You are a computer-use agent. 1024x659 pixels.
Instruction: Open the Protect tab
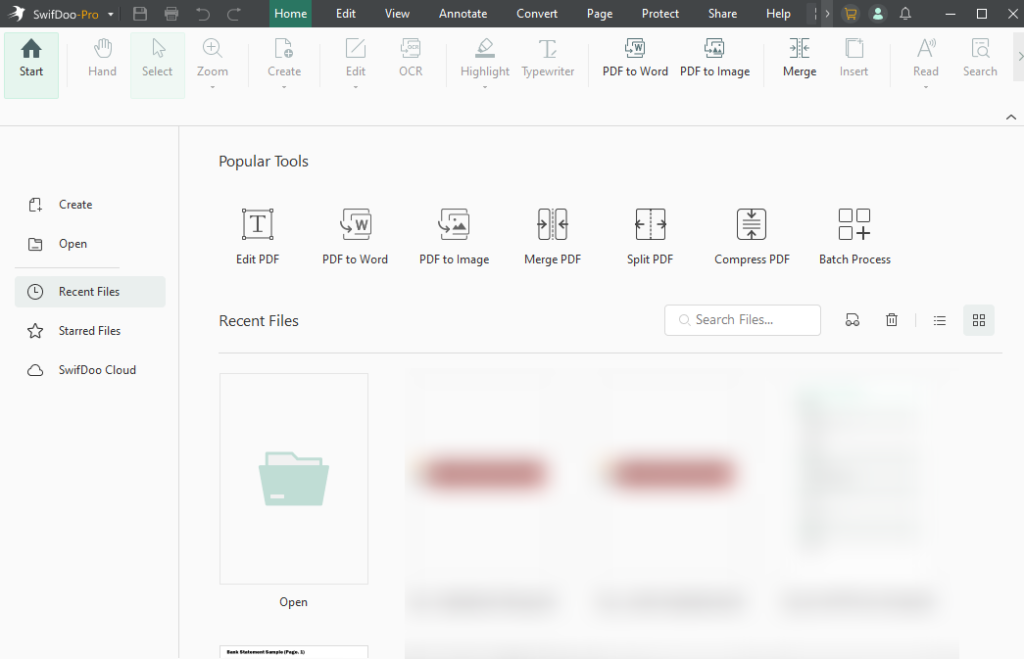(660, 13)
